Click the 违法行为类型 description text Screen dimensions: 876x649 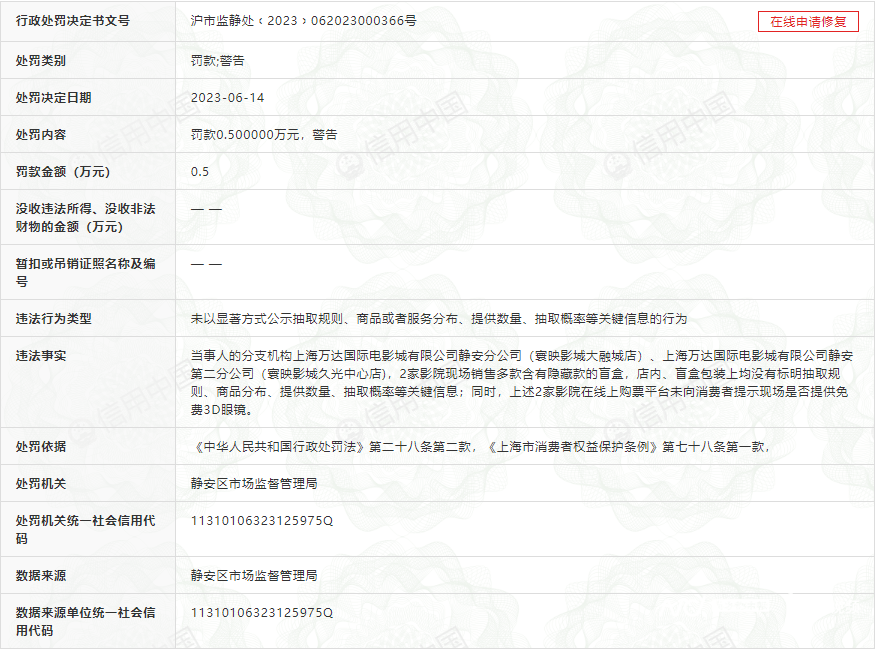click(439, 319)
